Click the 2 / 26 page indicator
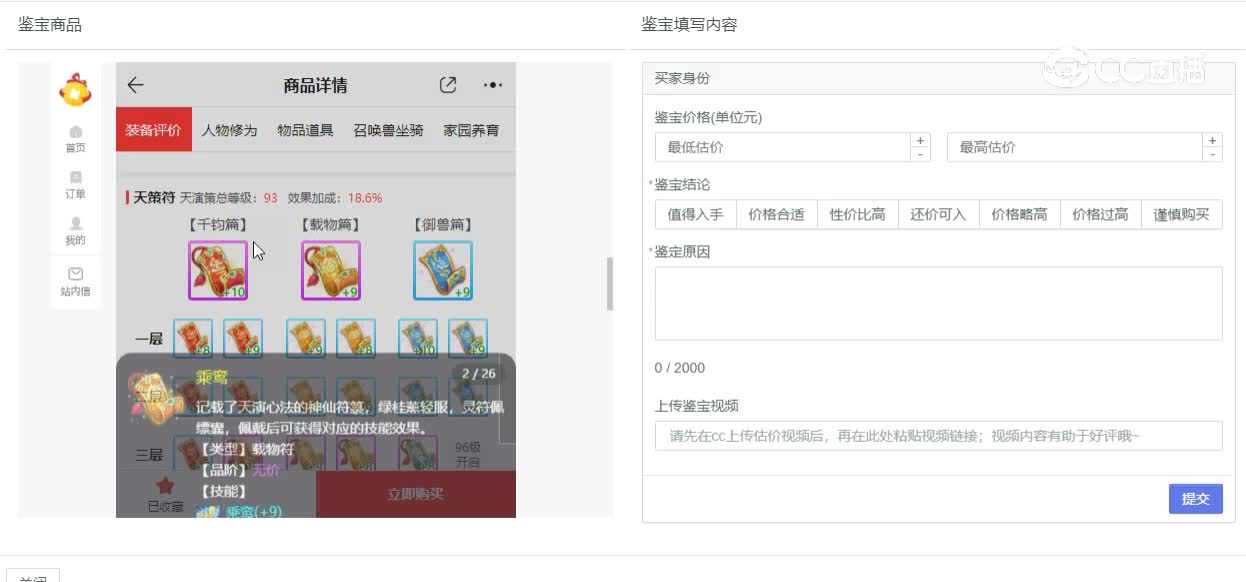The image size is (1246, 582). (x=477, y=373)
